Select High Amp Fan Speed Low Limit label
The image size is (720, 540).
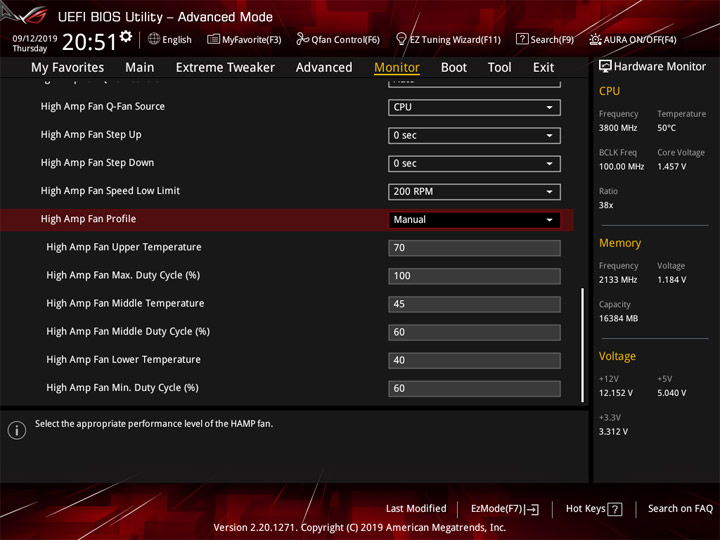[x=110, y=191]
